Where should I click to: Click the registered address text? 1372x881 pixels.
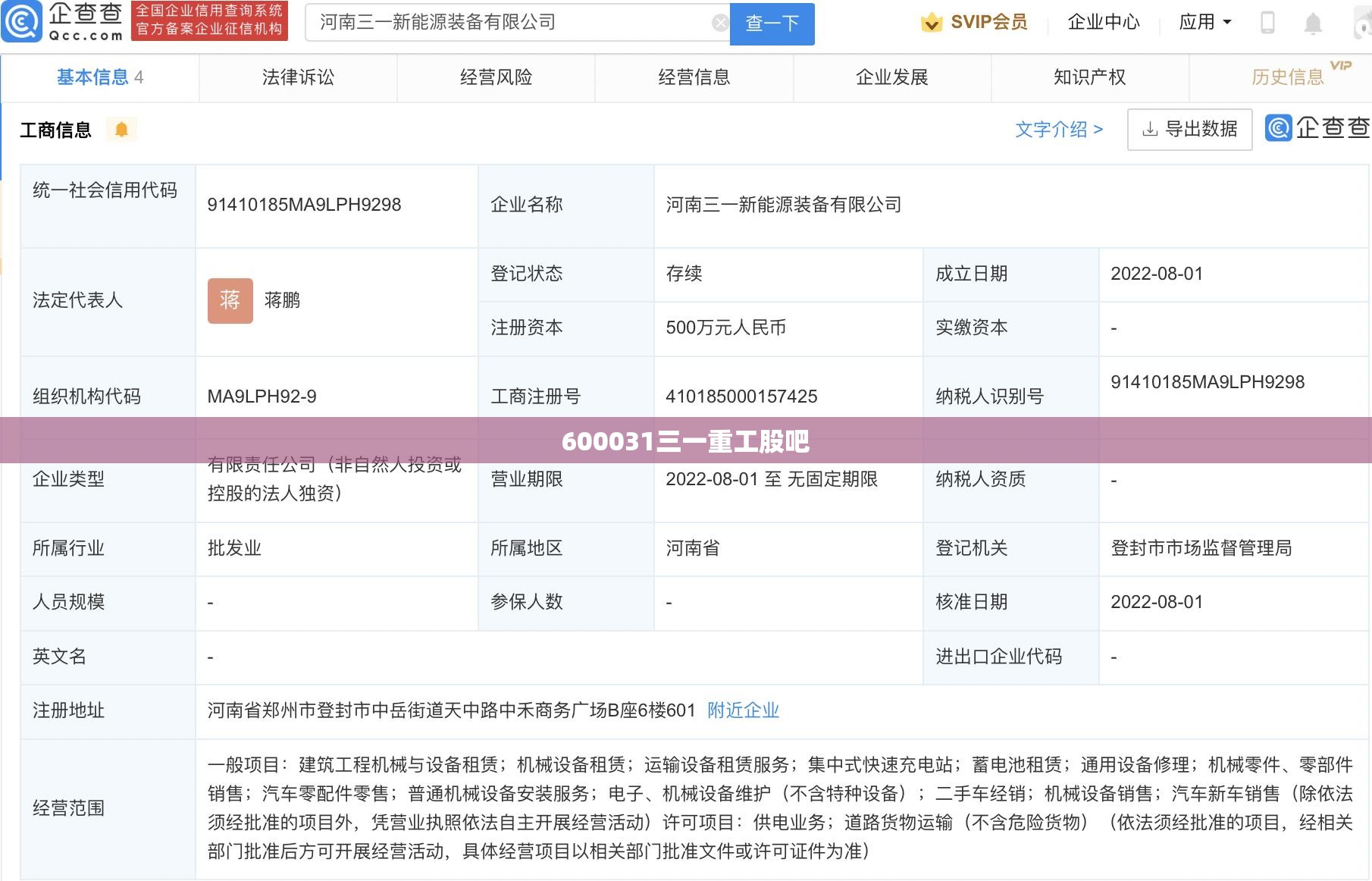click(451, 710)
